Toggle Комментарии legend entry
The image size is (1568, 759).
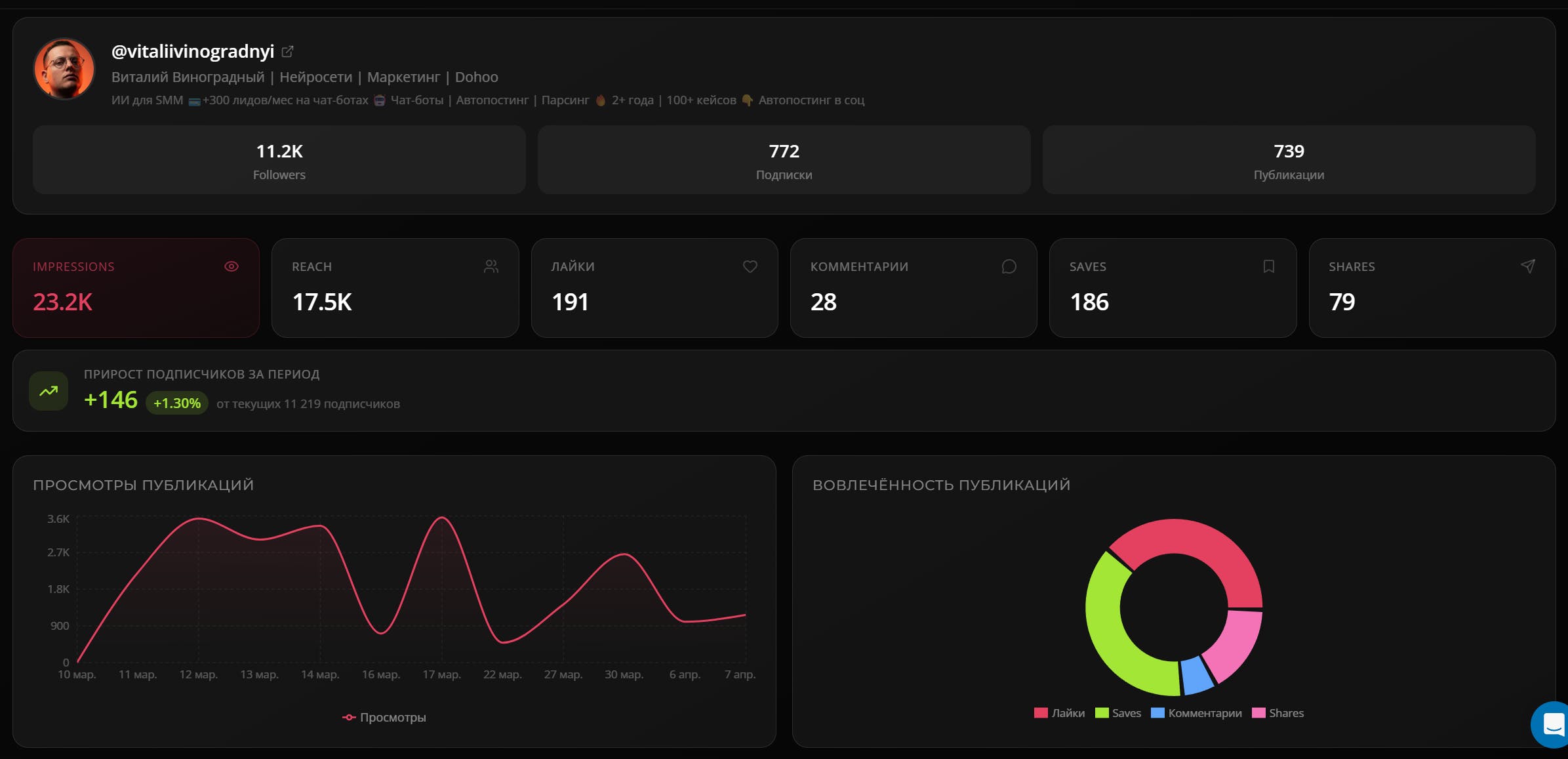(1196, 713)
